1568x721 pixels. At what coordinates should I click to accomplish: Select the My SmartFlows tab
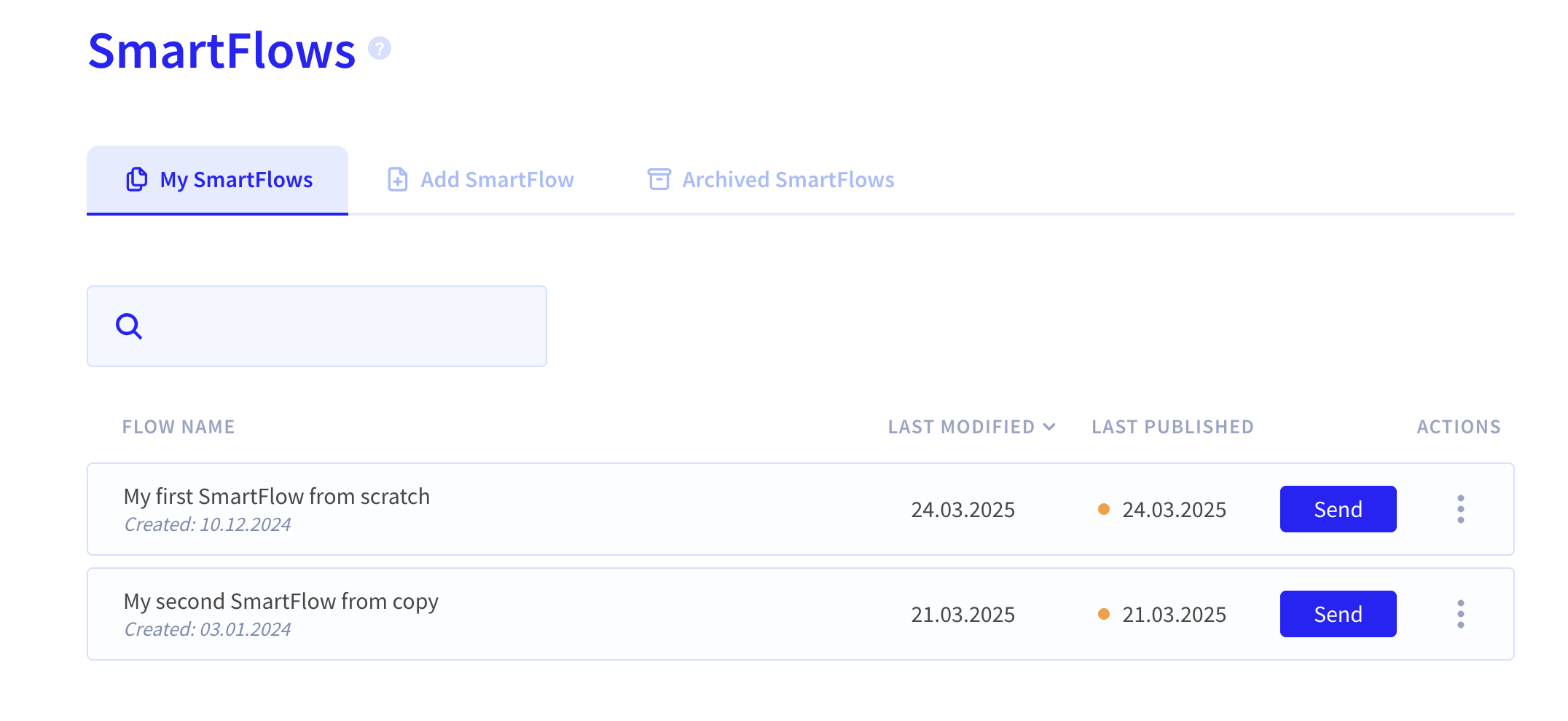(217, 180)
